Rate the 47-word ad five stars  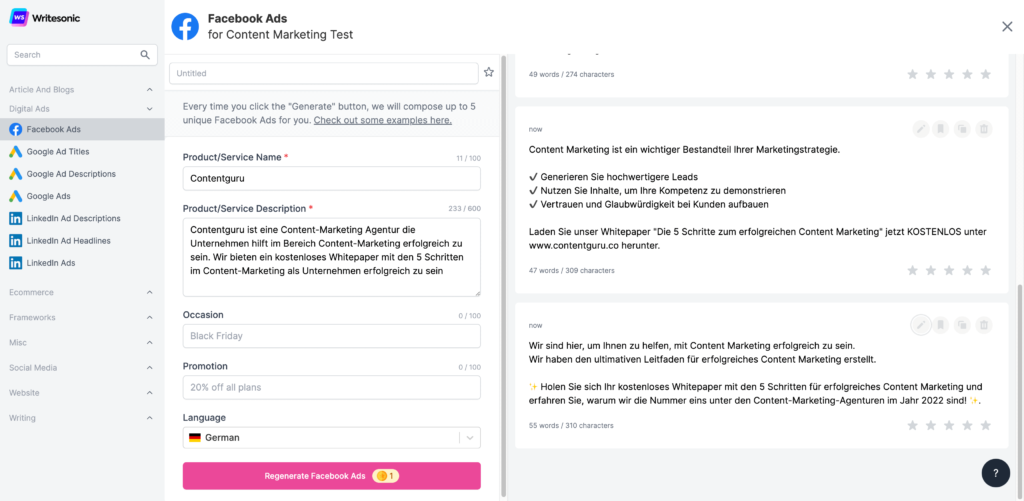[x=986, y=270]
